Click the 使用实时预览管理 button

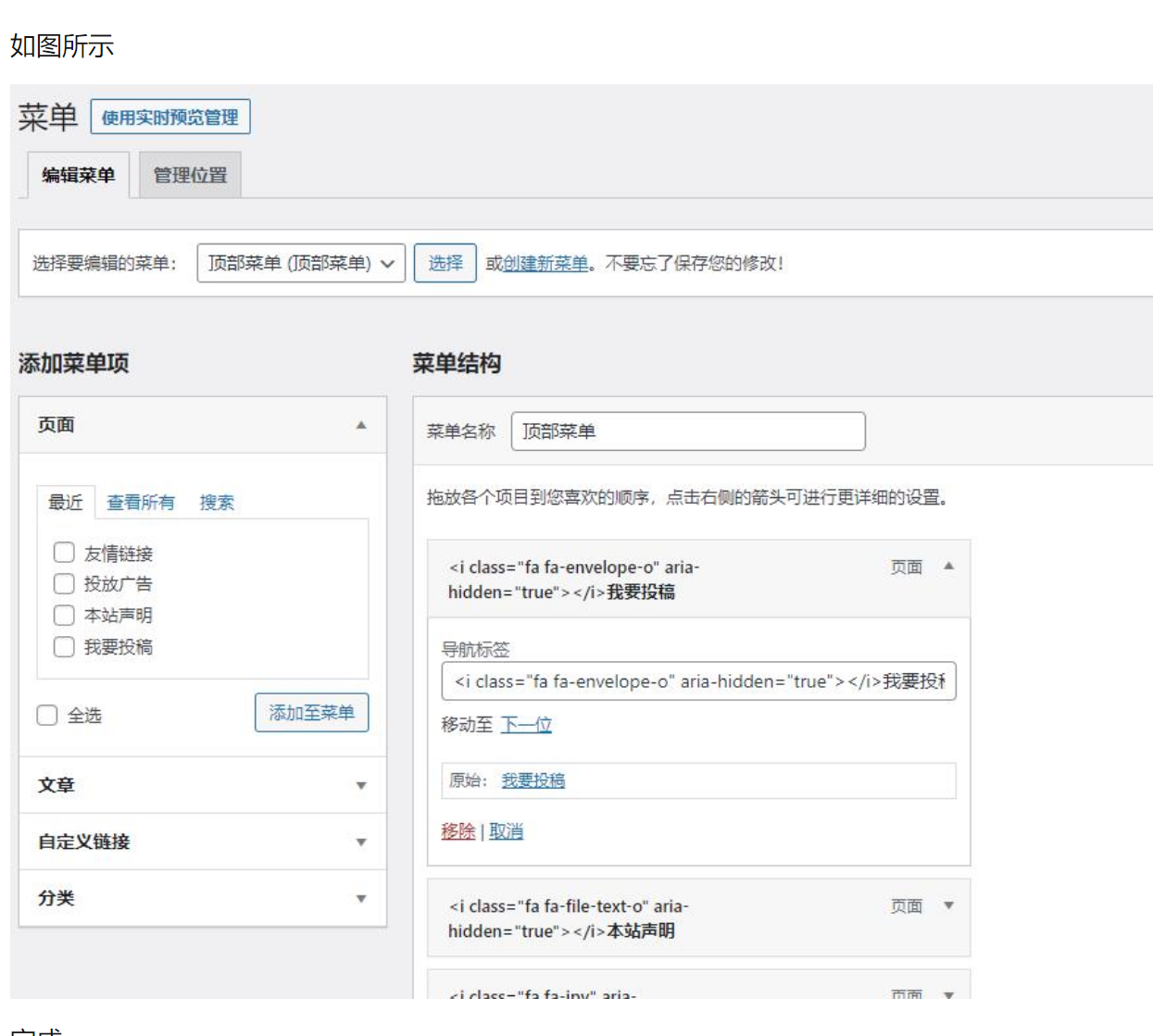[170, 118]
